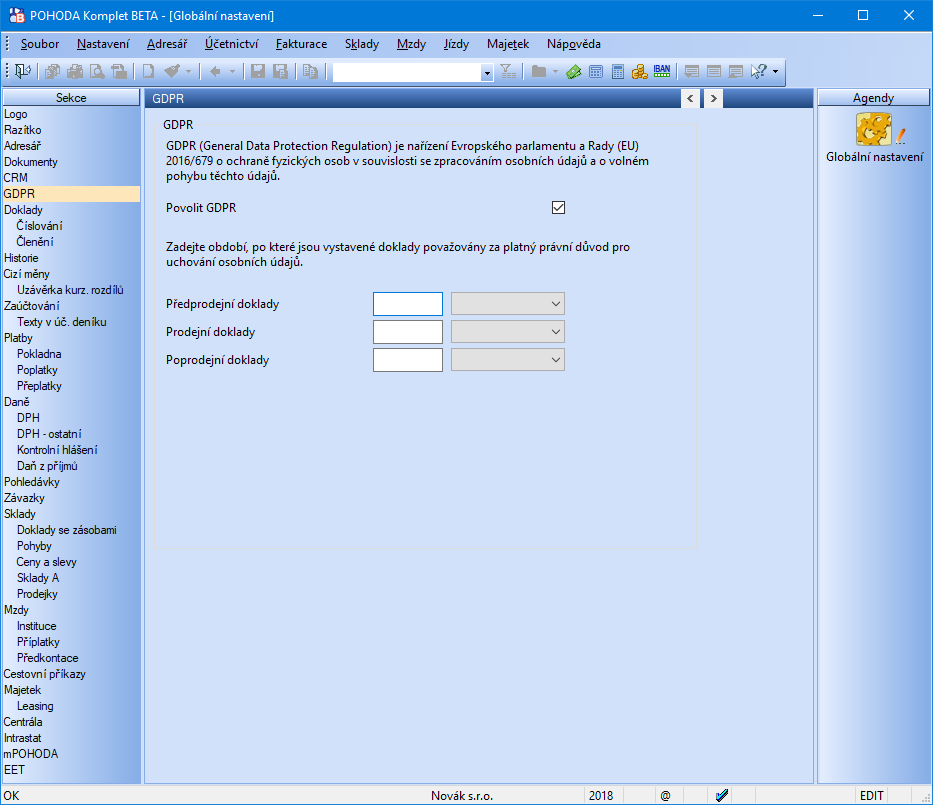
Task: Select the Logo section
Action: point(15,114)
